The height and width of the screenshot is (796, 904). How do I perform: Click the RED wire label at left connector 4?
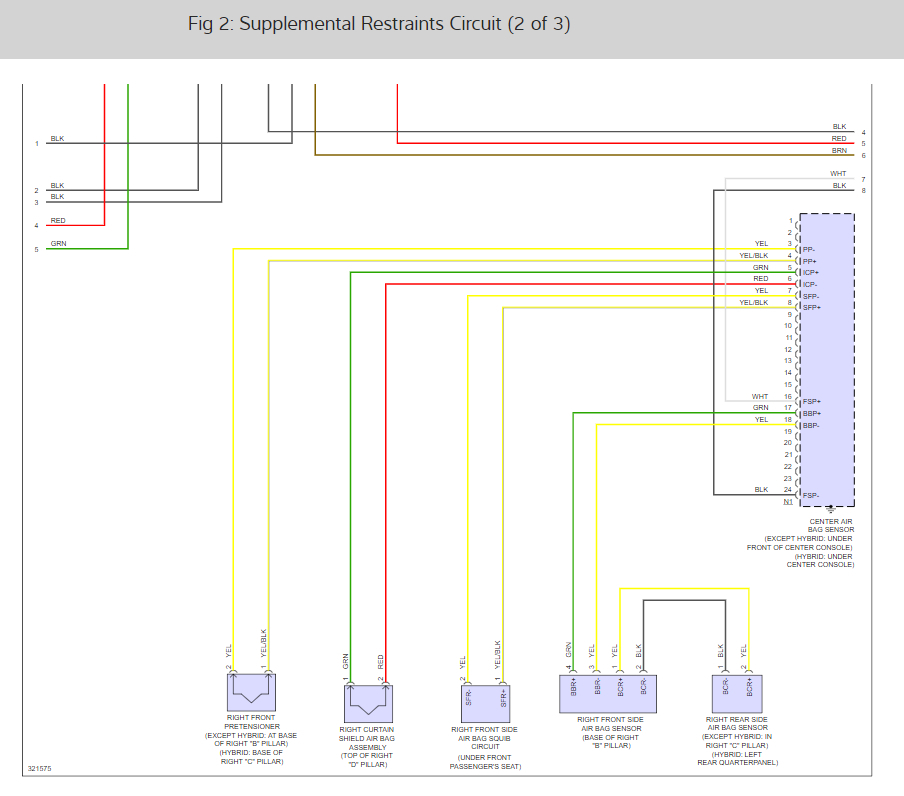[x=58, y=220]
